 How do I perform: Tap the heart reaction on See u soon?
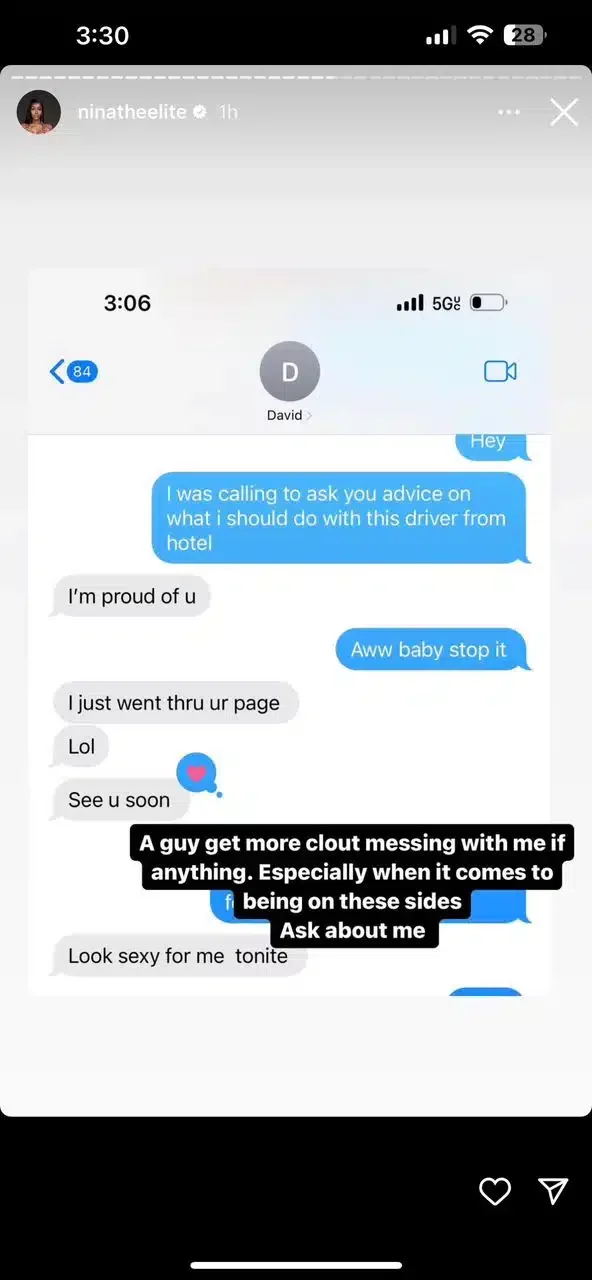197,773
